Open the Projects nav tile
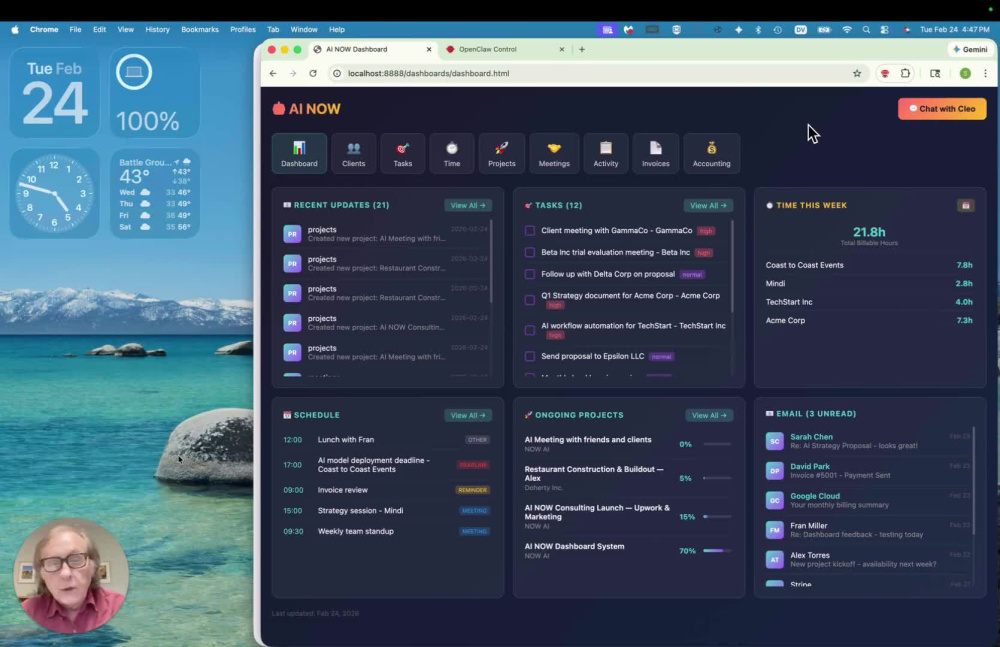The width and height of the screenshot is (1000, 647). pos(501,153)
